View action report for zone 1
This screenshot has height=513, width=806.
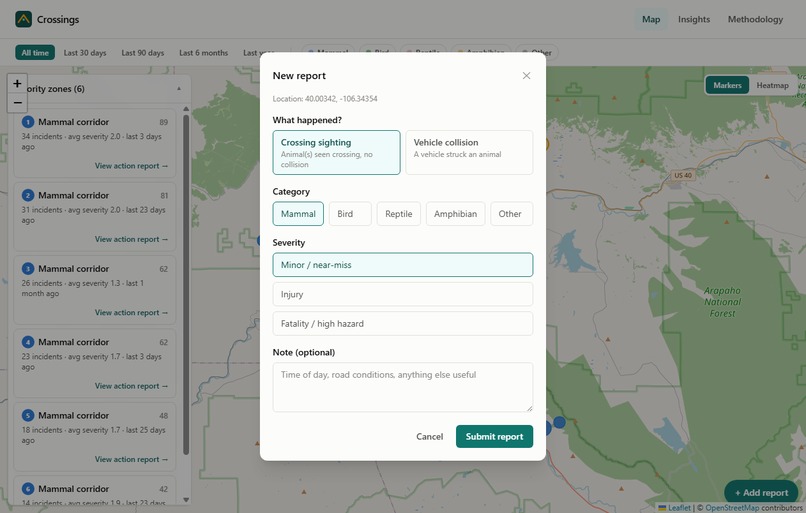[131, 166]
